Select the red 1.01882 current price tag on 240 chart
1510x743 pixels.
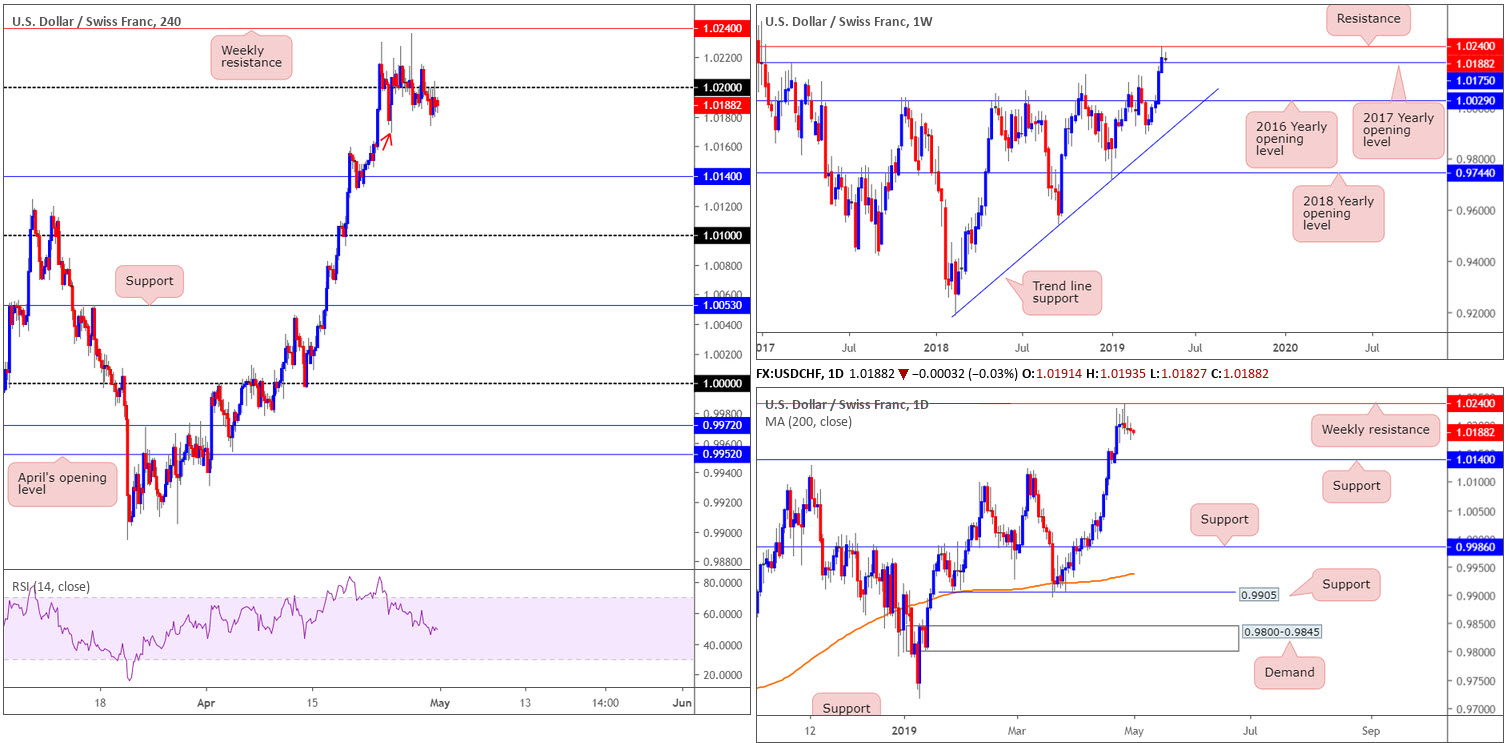click(721, 103)
